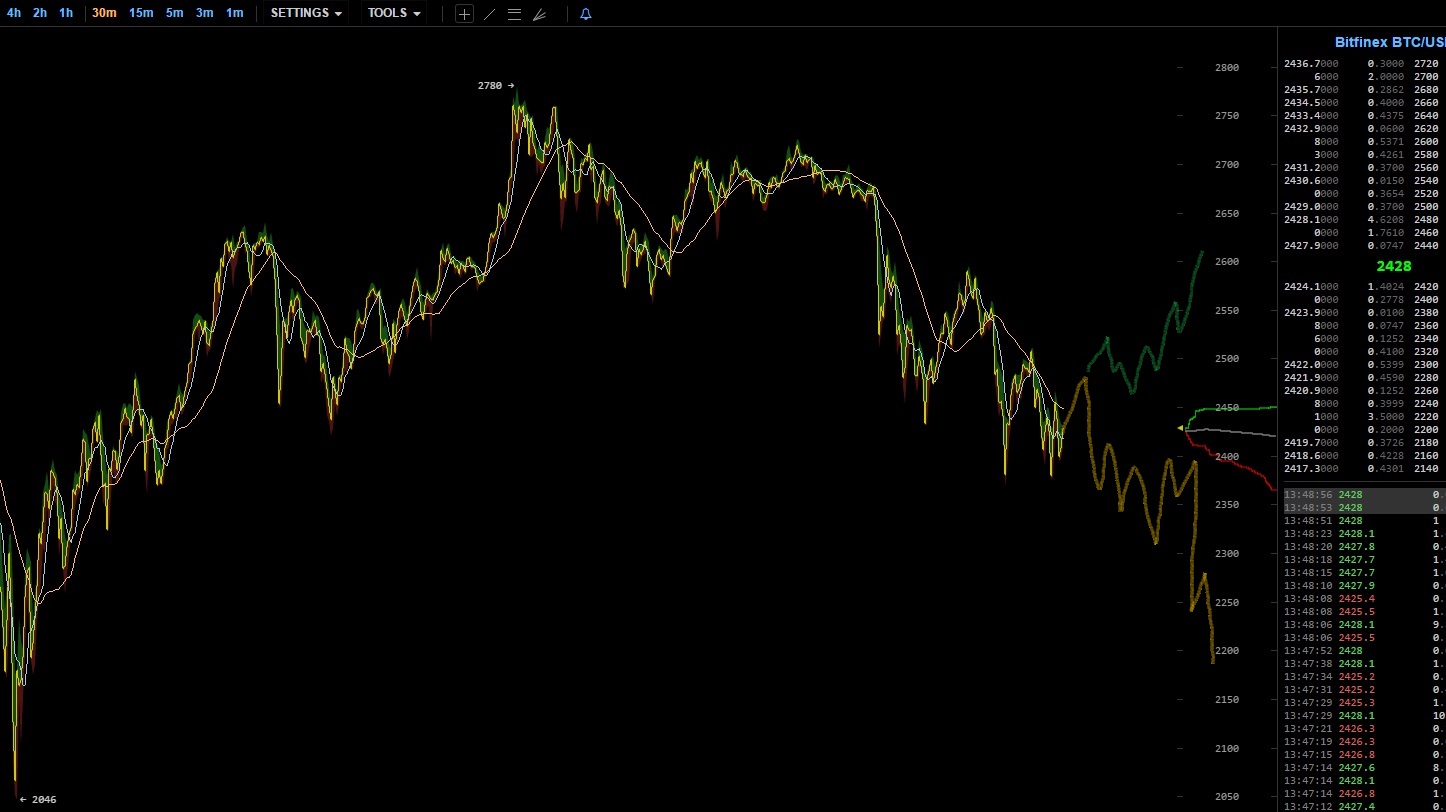This screenshot has width=1446, height=812.
Task: Select the 13:48:15 trade entry
Action: pos(1364,573)
